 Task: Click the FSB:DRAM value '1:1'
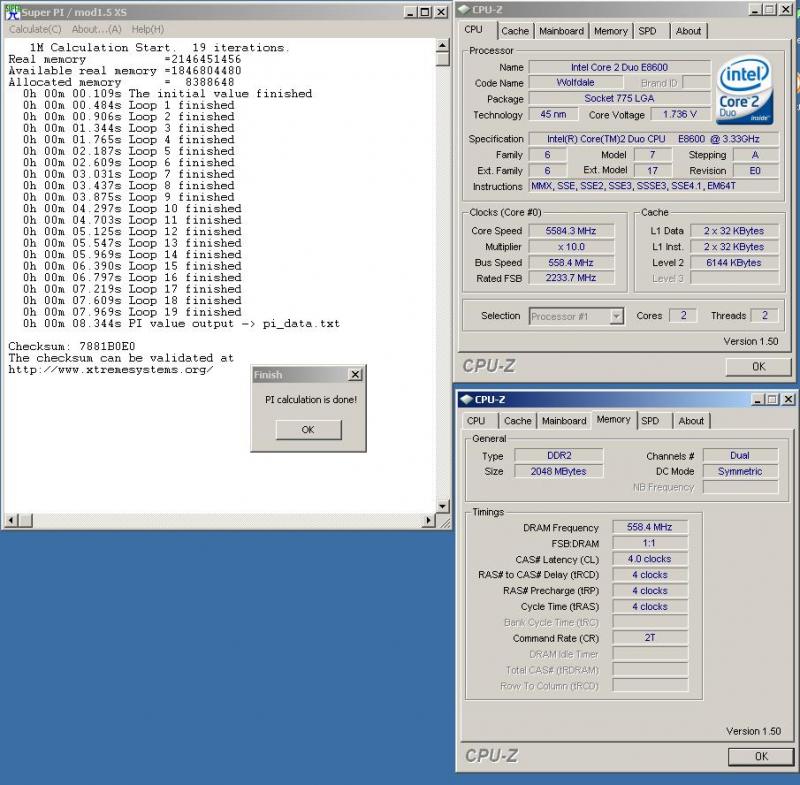tap(650, 543)
